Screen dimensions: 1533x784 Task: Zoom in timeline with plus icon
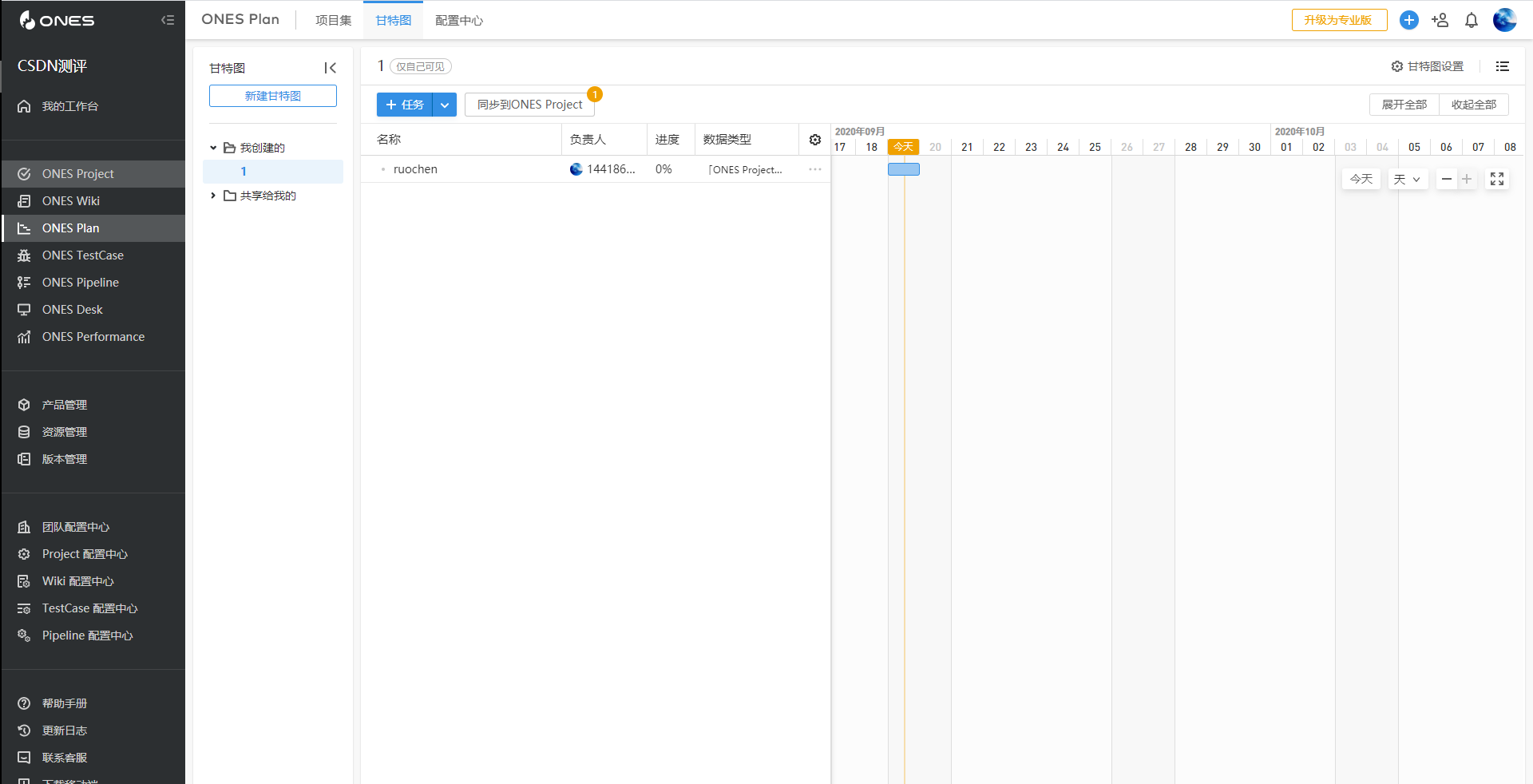click(1467, 179)
